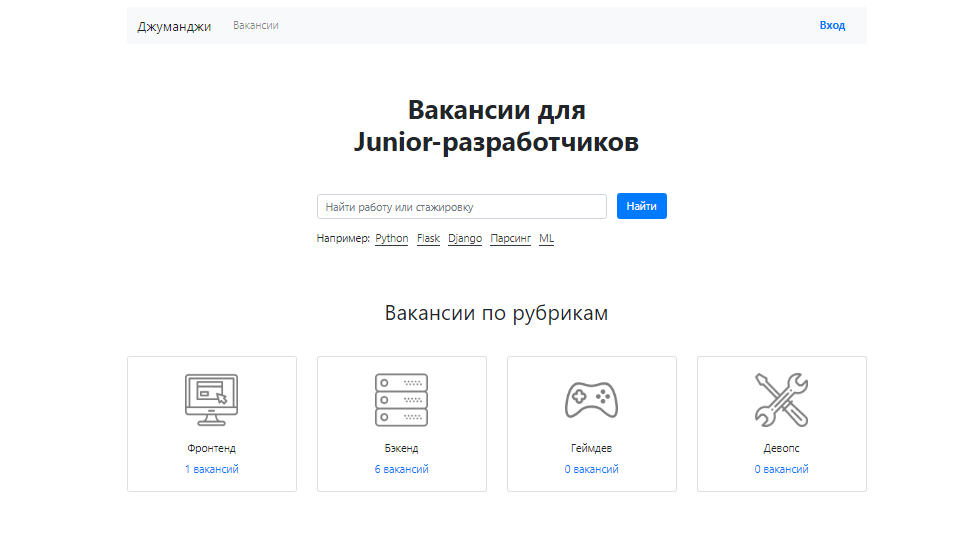Choose the Django example search tag
Screen dimensions: 962x538
coord(465,239)
